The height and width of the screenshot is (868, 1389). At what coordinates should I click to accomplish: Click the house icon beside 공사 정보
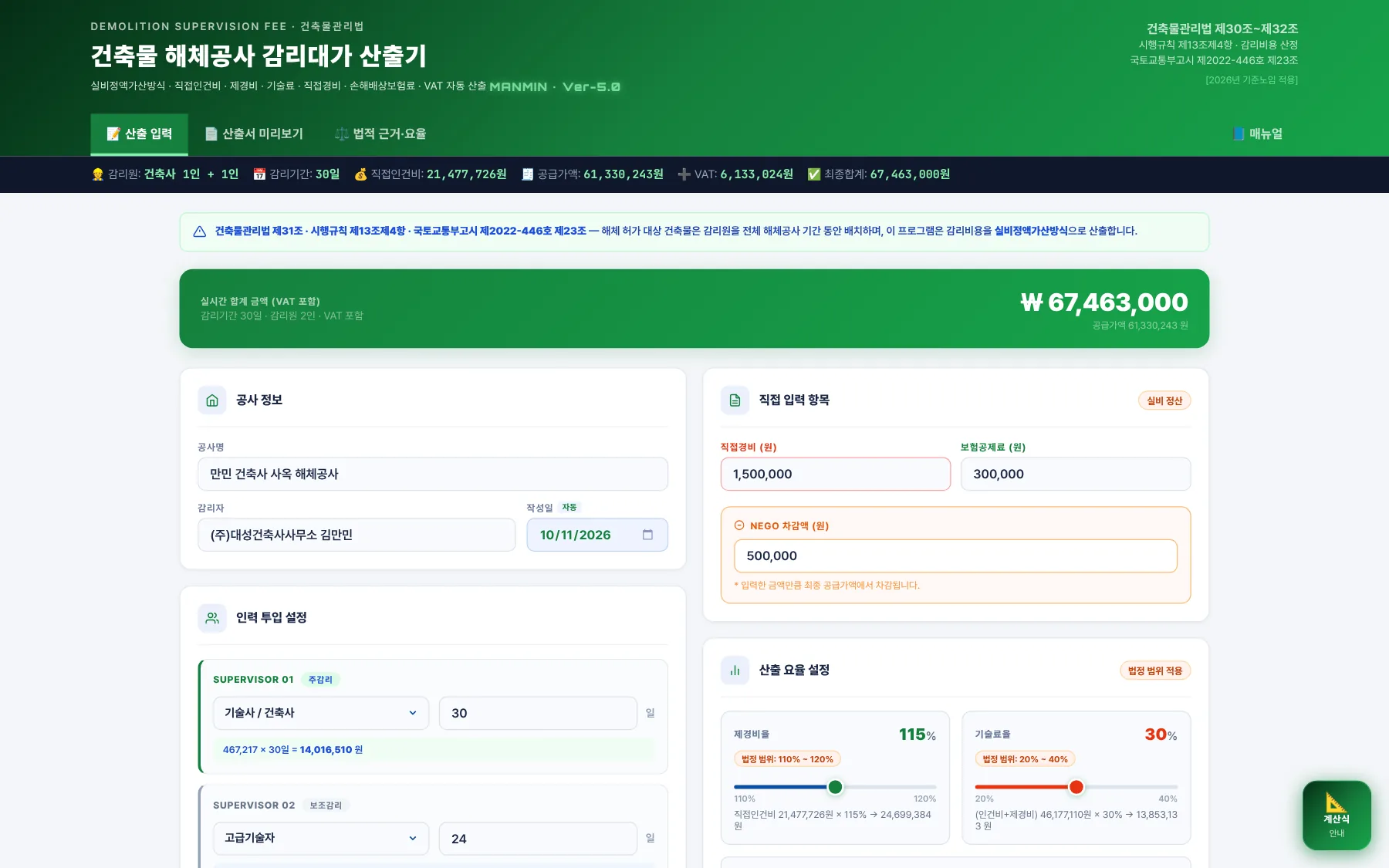pyautogui.click(x=212, y=400)
